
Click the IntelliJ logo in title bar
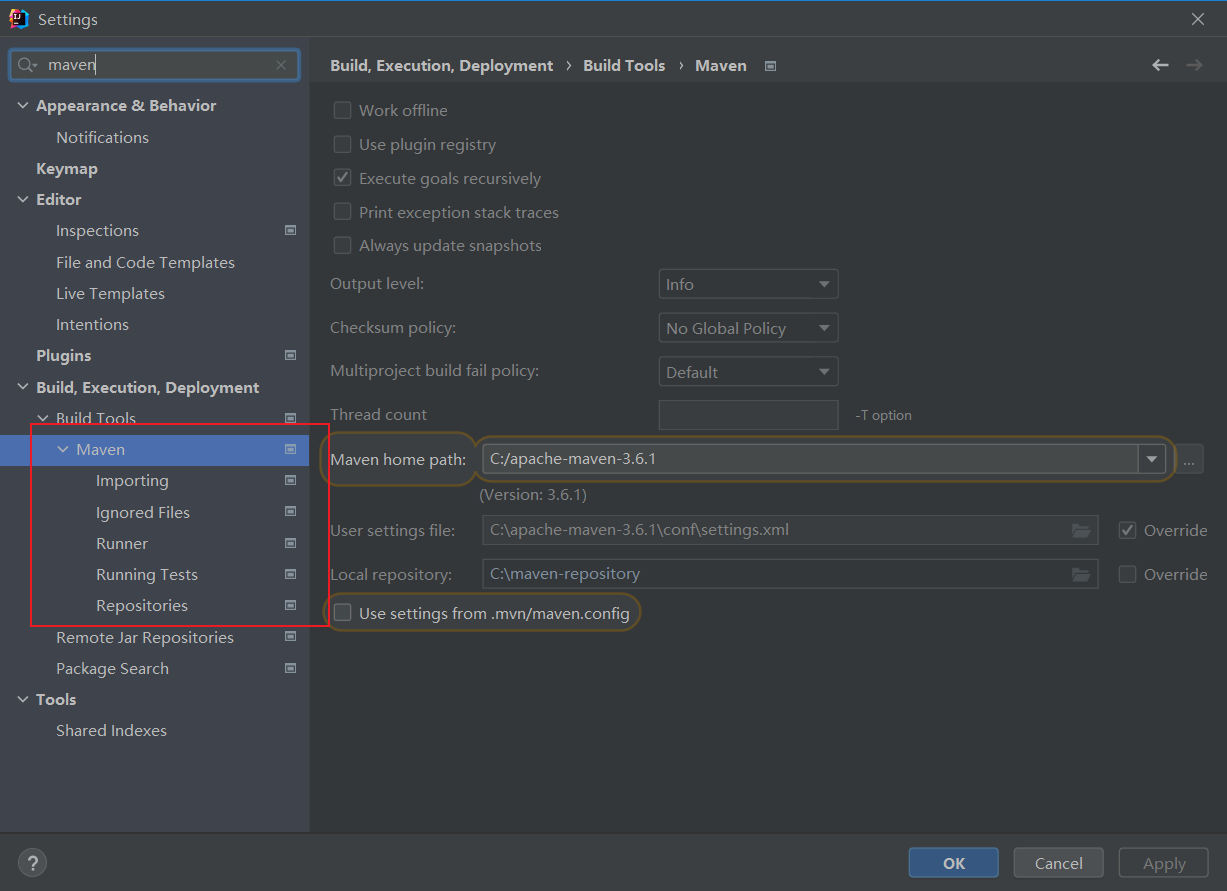(18, 19)
